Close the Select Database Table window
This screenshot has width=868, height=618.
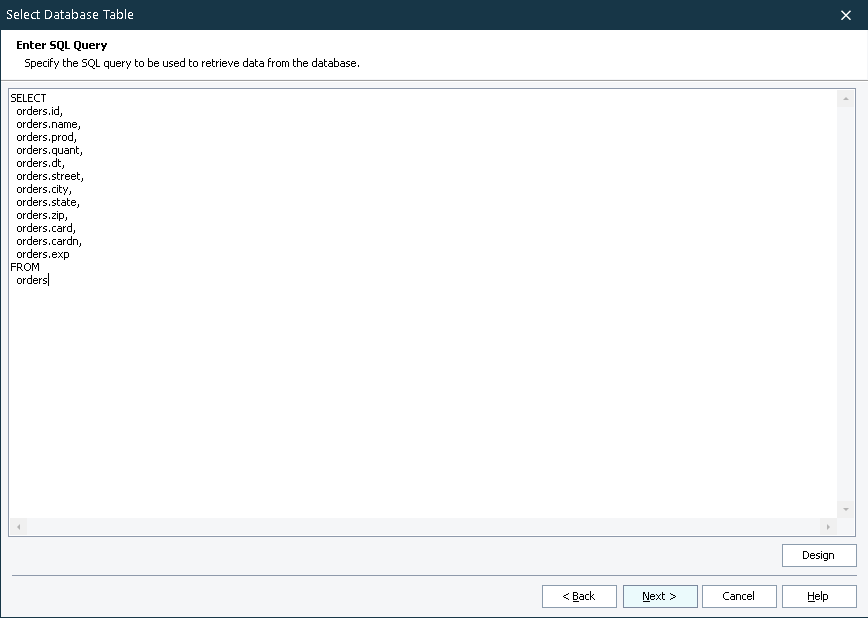point(845,15)
